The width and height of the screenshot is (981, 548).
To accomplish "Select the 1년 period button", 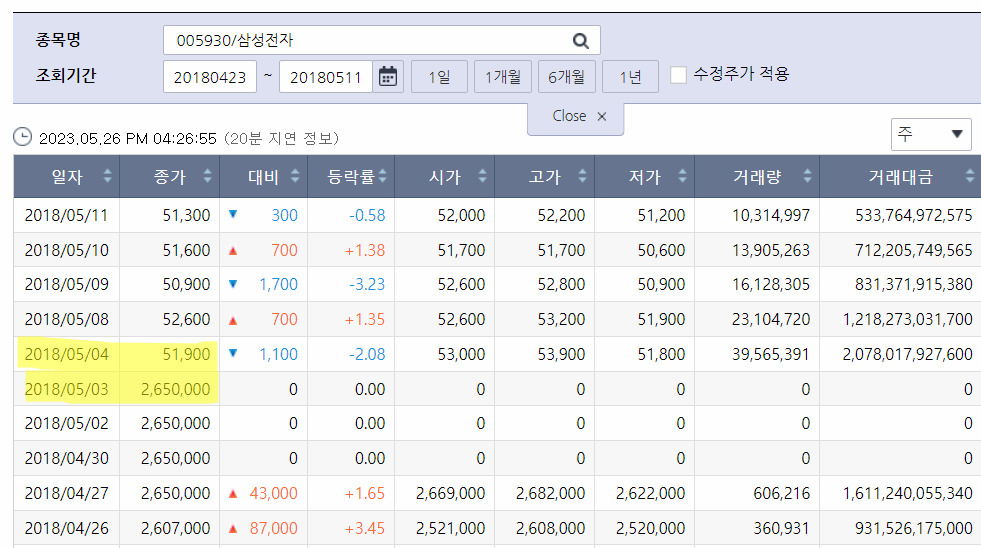I will [x=630, y=77].
